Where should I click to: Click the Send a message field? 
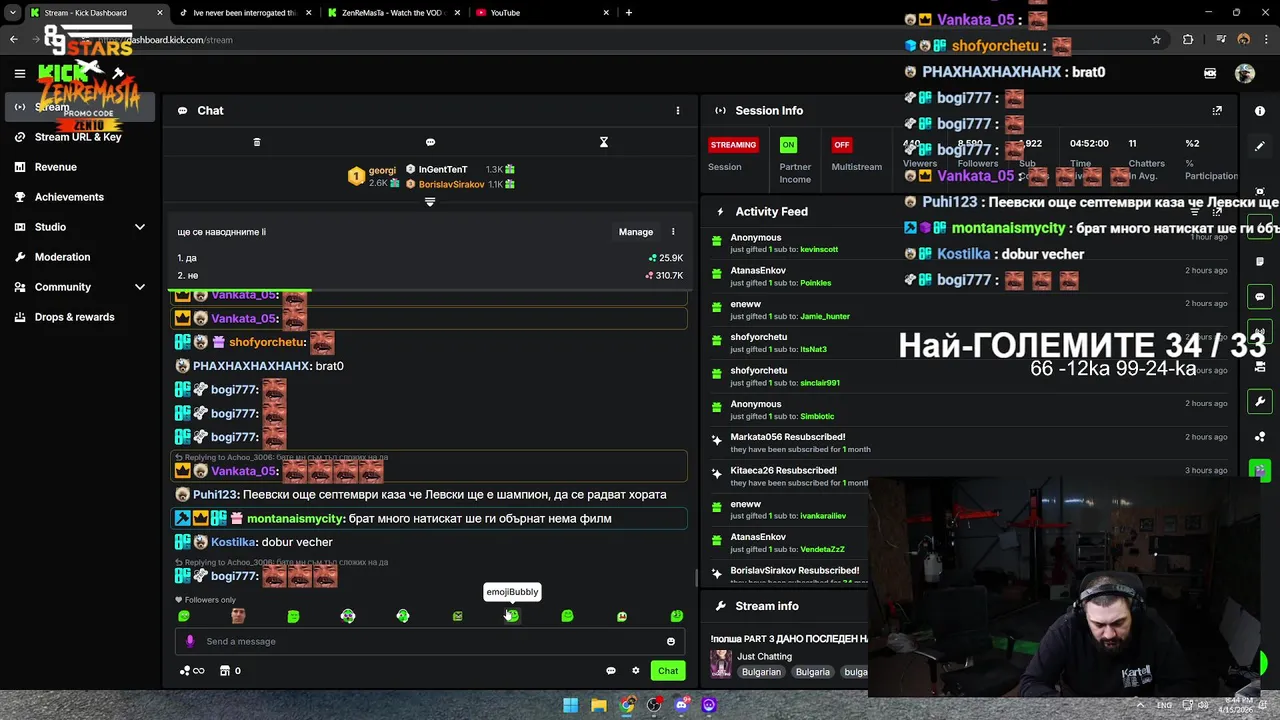click(x=430, y=641)
